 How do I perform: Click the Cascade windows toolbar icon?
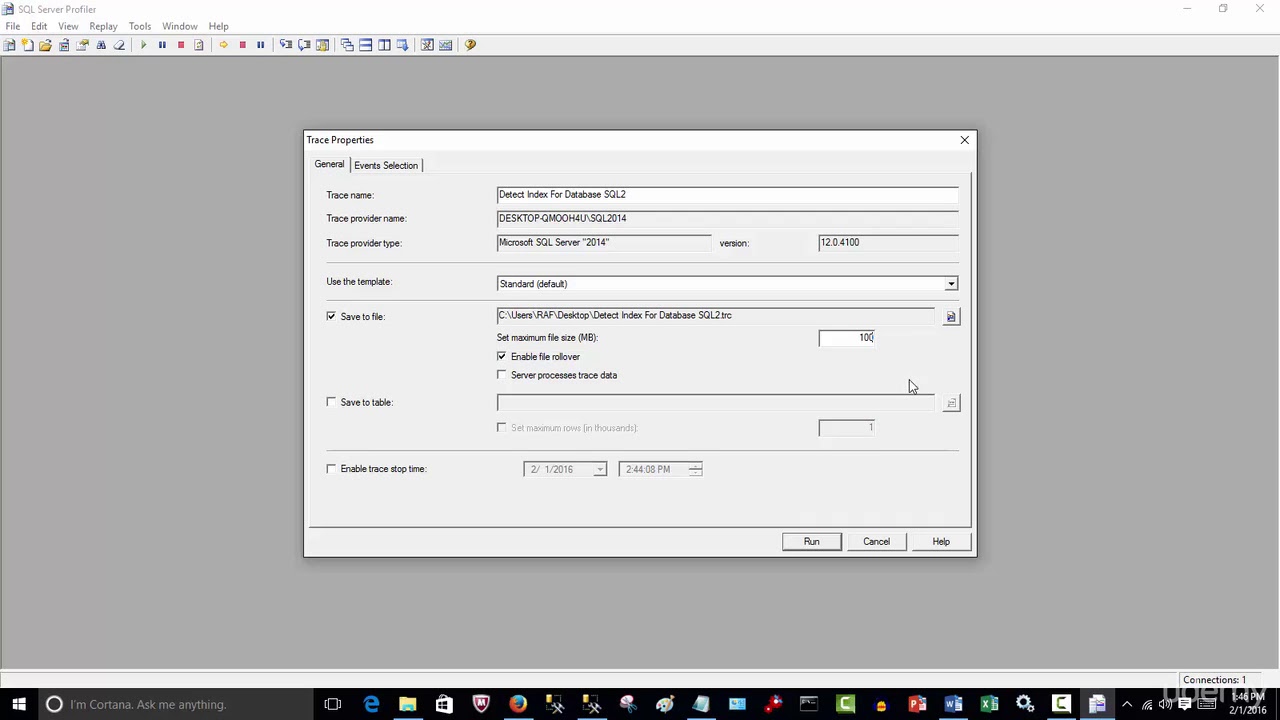coord(347,45)
